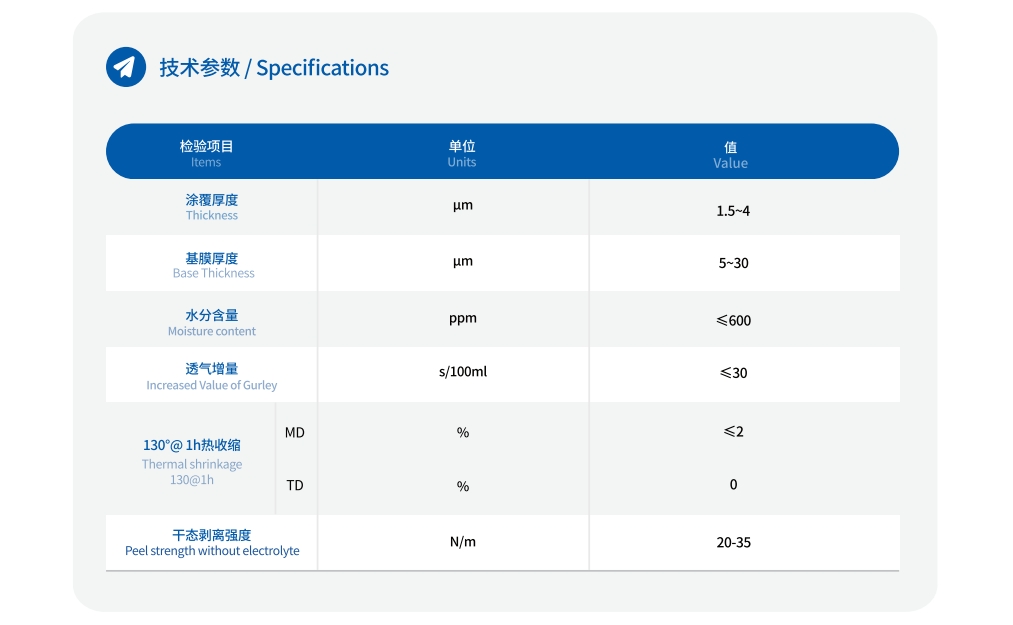1013x625 pixels.
Task: Click the paper plane icon beside Specifications
Action: click(x=126, y=67)
